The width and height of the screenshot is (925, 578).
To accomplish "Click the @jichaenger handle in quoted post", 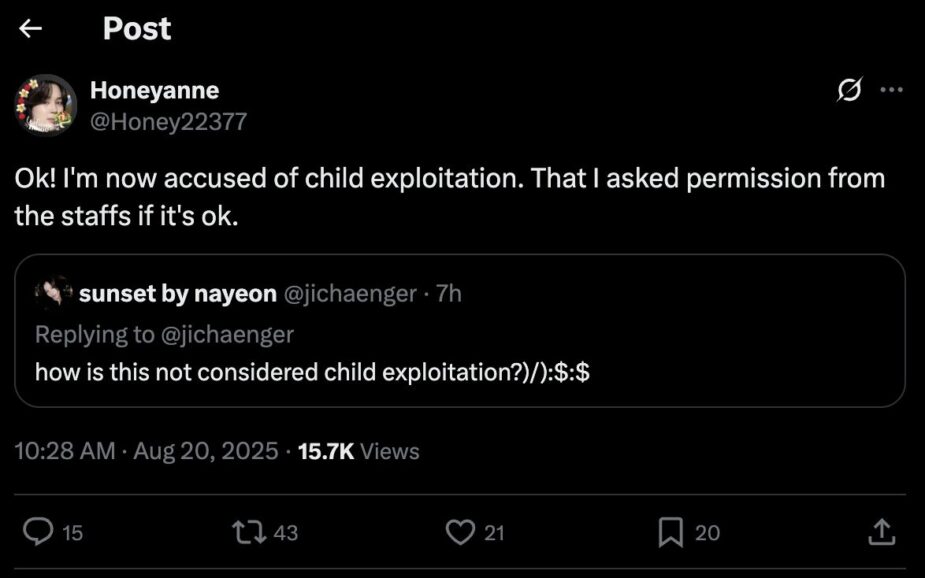I will pyautogui.click(x=355, y=294).
